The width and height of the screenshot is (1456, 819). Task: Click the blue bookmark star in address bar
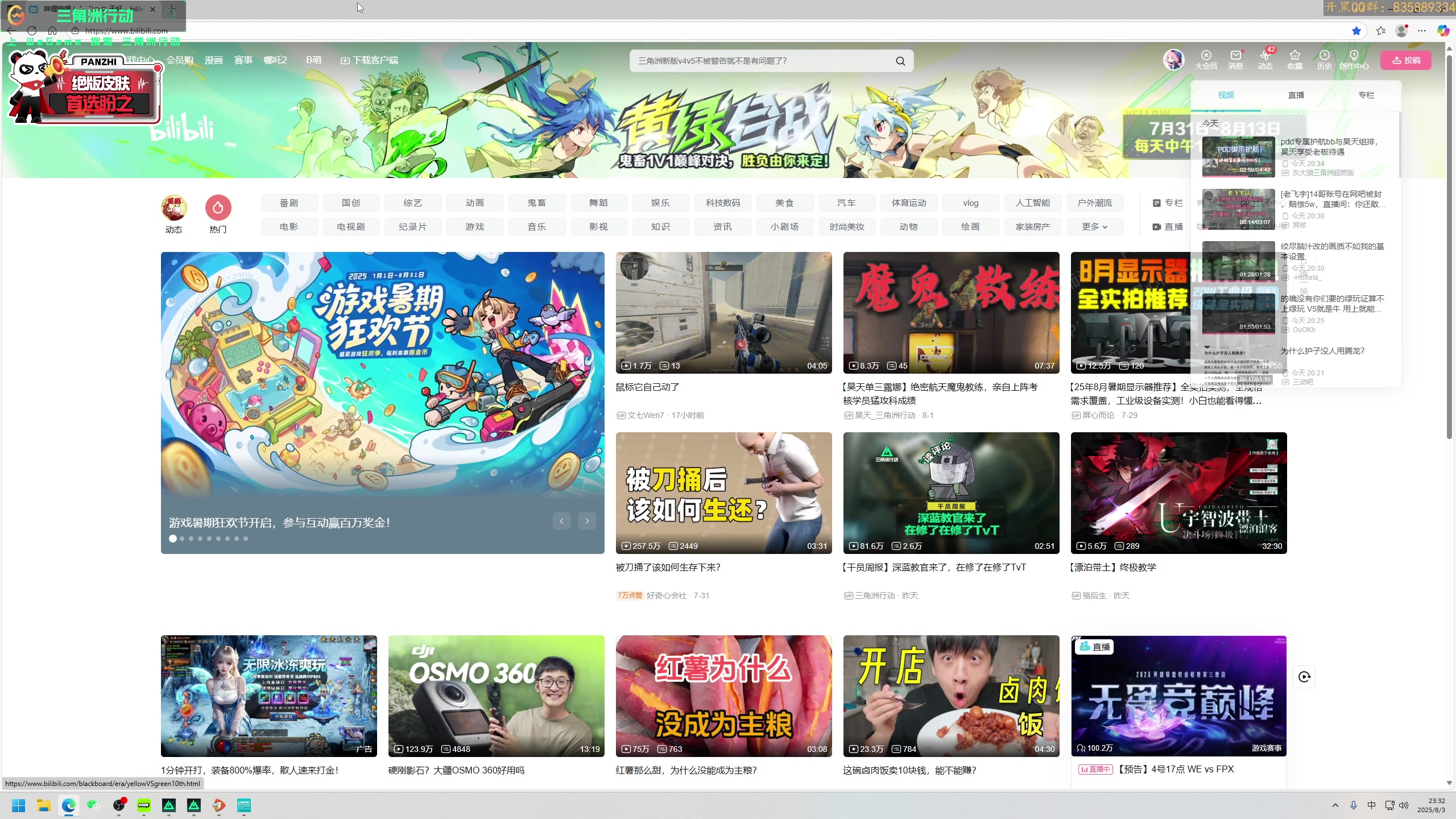[1356, 31]
